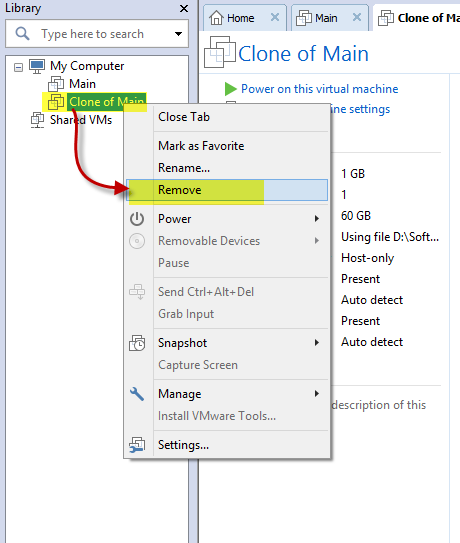Screen dimensions: 460x543
Task: Click the My Computer monitor icon
Action: 37,66
